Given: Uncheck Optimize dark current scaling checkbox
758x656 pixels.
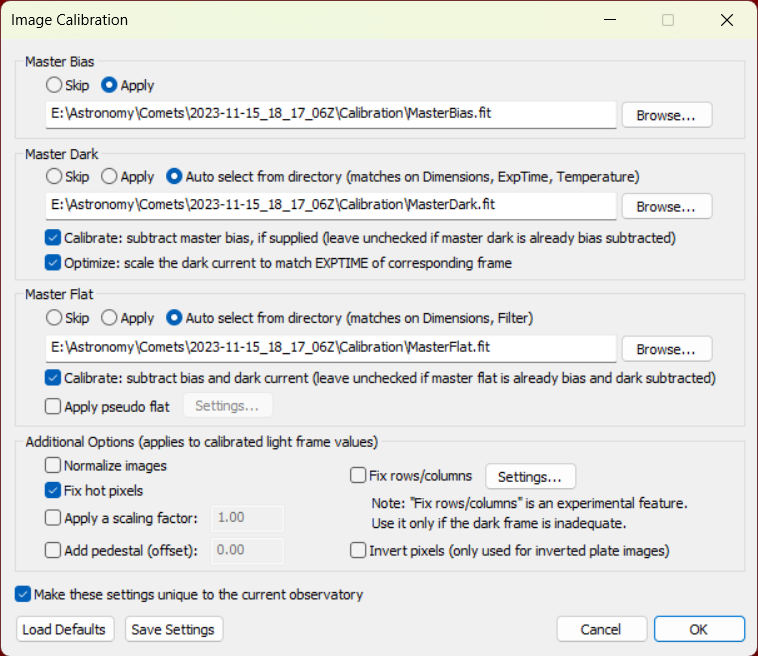Looking at the screenshot, I should [x=53, y=262].
